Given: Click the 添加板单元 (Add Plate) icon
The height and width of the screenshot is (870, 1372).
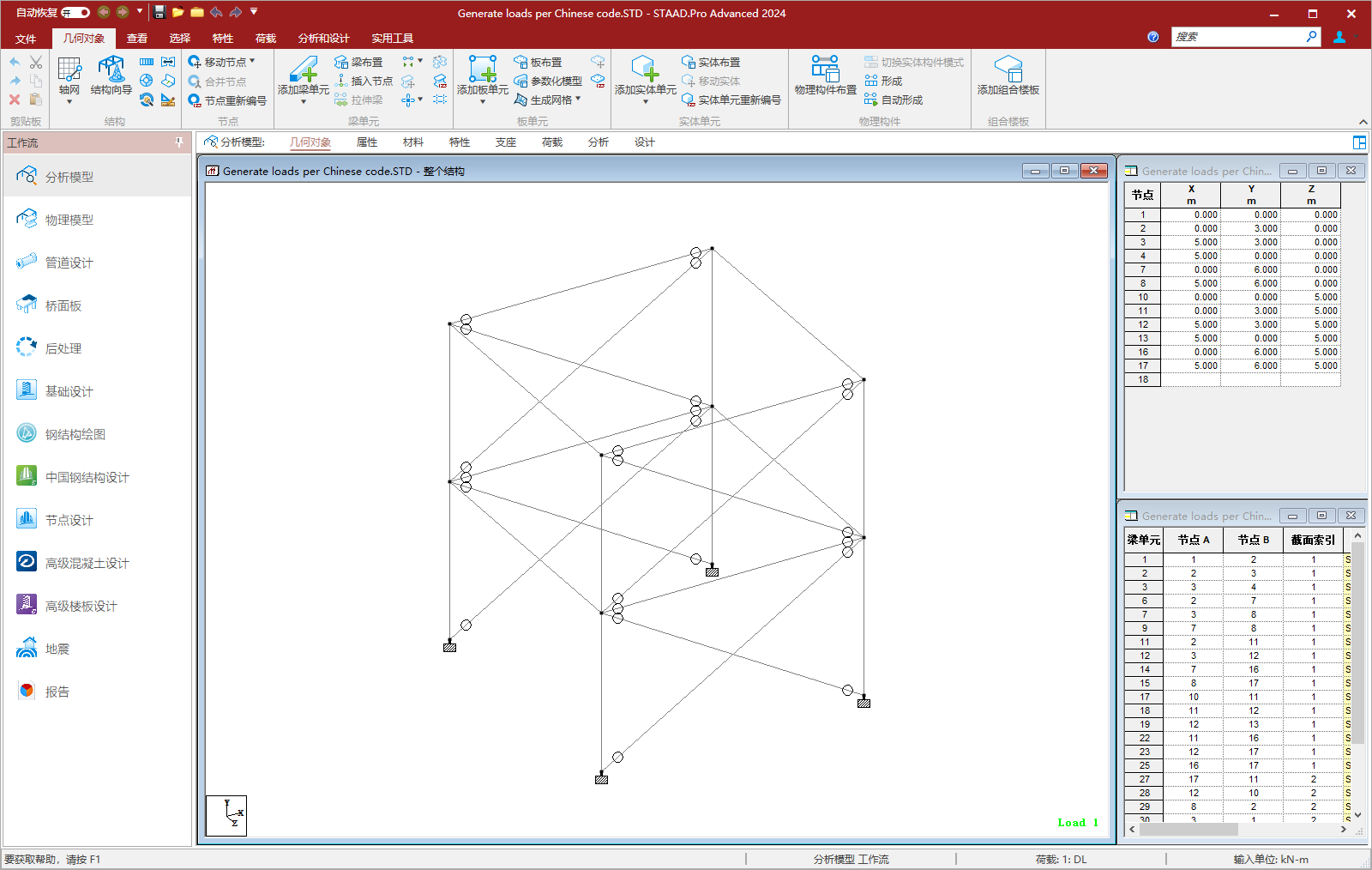Looking at the screenshot, I should [x=482, y=70].
